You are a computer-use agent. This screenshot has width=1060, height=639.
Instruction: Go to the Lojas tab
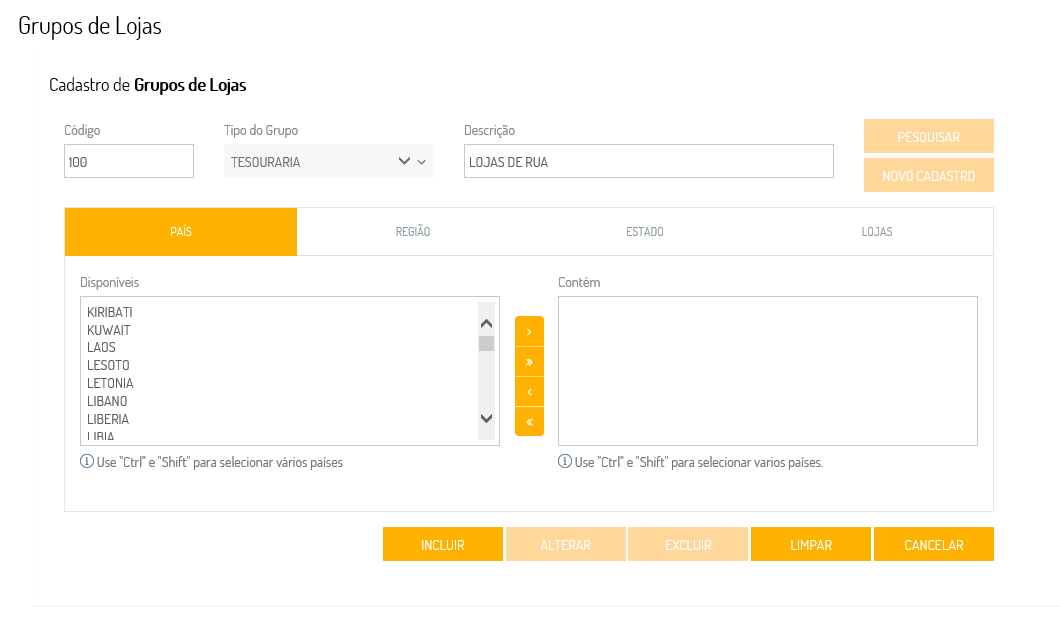(x=877, y=232)
